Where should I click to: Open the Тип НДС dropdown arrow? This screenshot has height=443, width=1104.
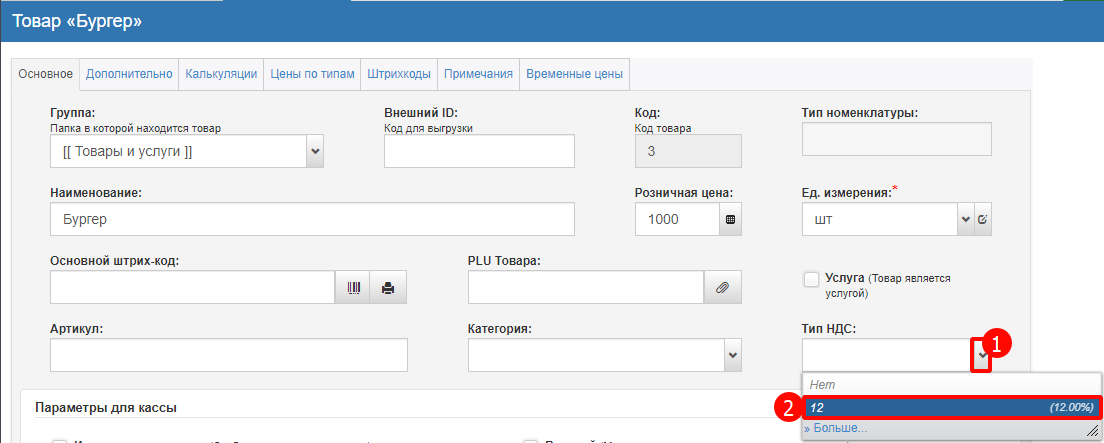[x=982, y=355]
